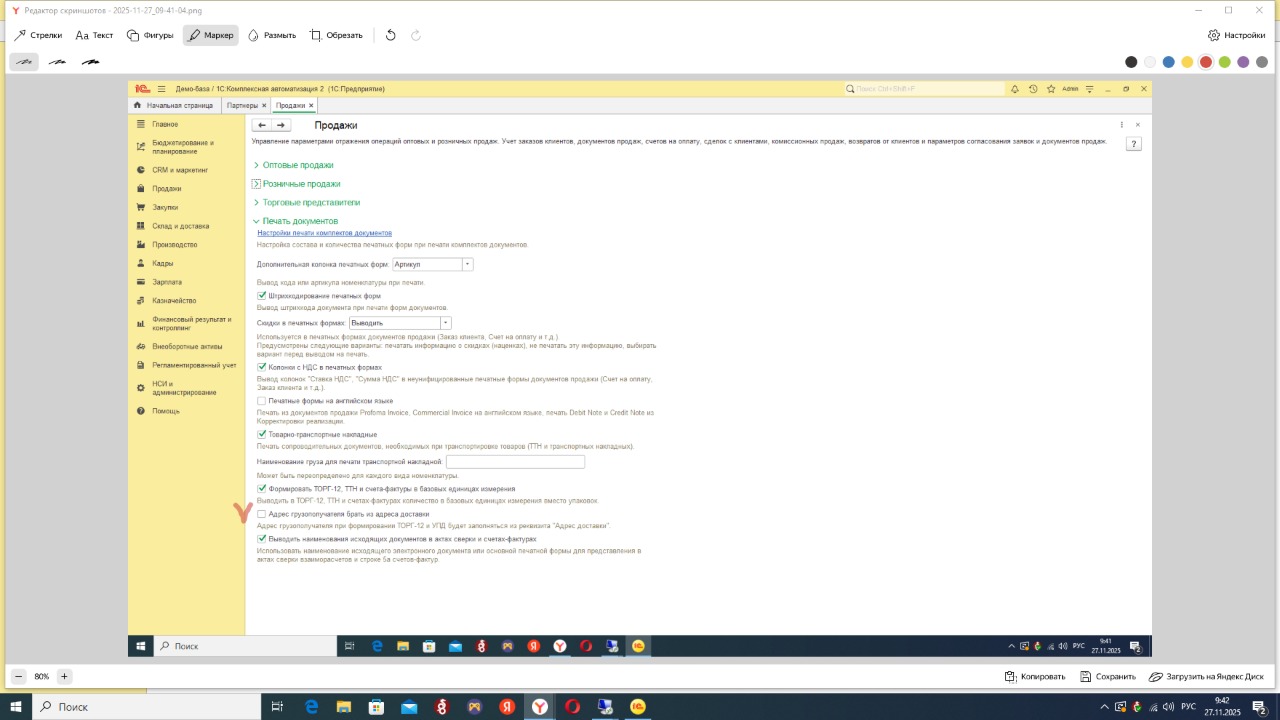Zoom in with the plus button
The image size is (1280, 720).
pyautogui.click(x=64, y=676)
